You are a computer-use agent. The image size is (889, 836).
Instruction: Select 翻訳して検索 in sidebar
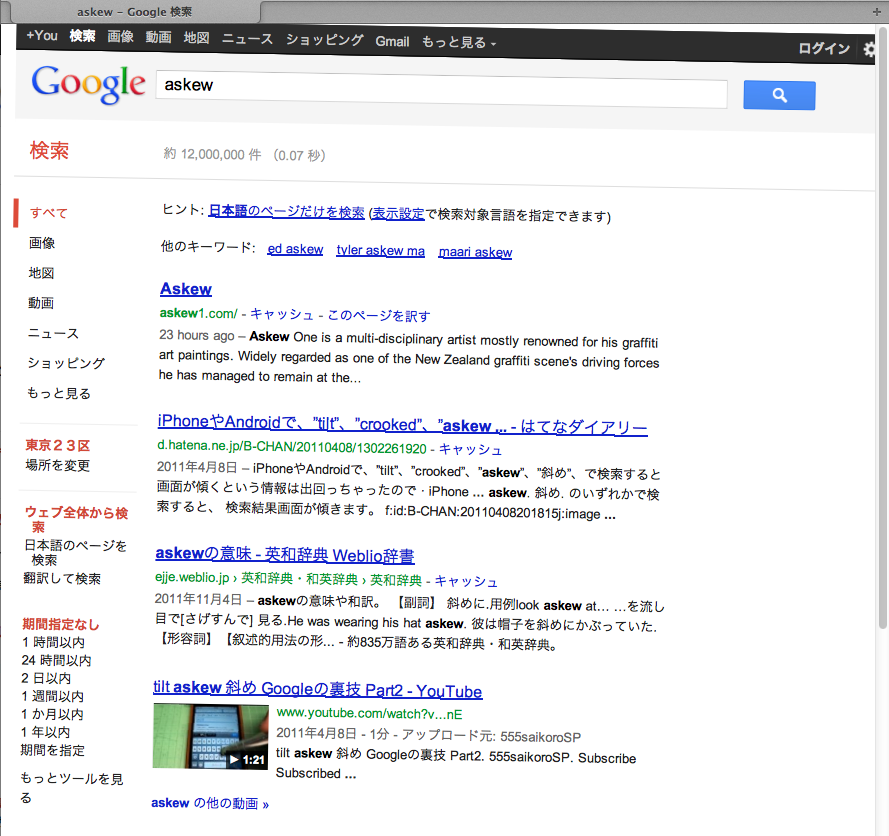tap(62, 579)
